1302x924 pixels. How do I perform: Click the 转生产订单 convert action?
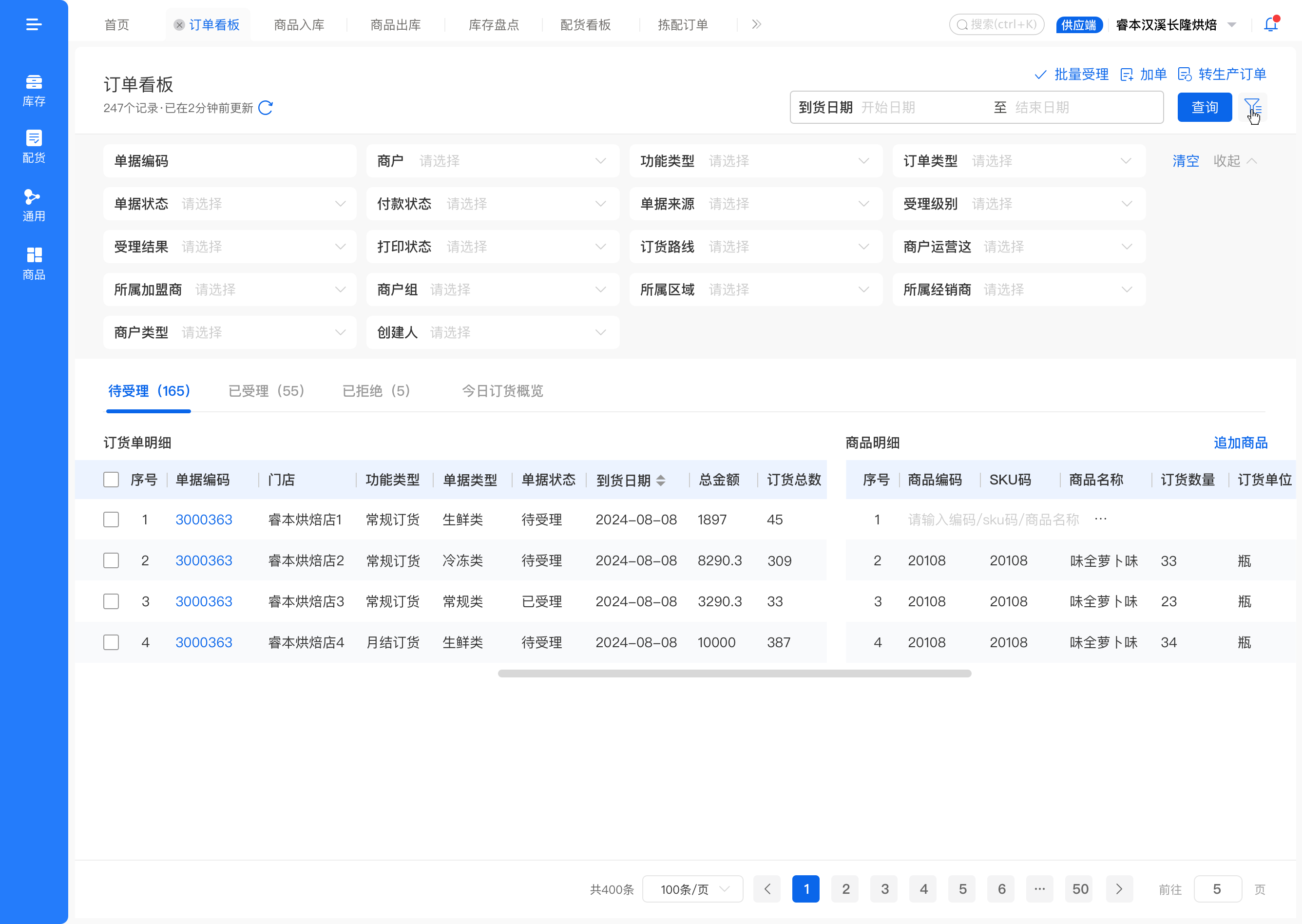click(1222, 75)
